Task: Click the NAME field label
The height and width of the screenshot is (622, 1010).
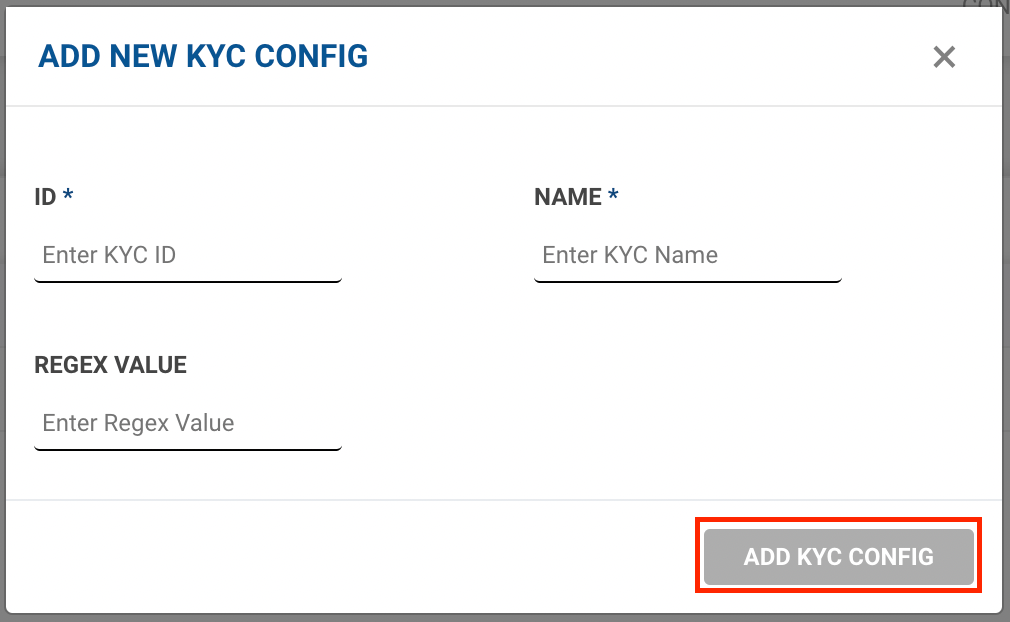Action: 568,197
